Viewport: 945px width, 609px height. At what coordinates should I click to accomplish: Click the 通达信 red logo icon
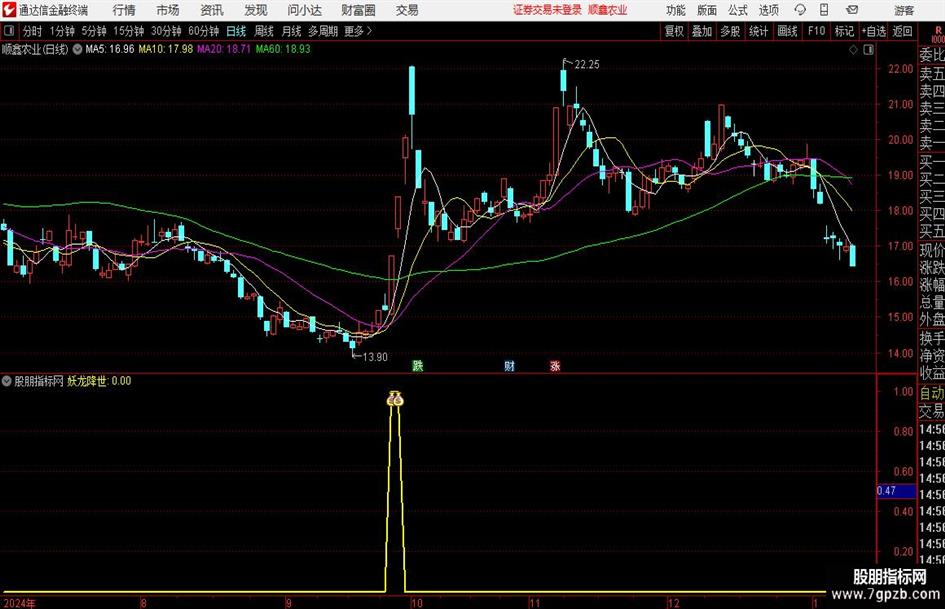(9, 10)
